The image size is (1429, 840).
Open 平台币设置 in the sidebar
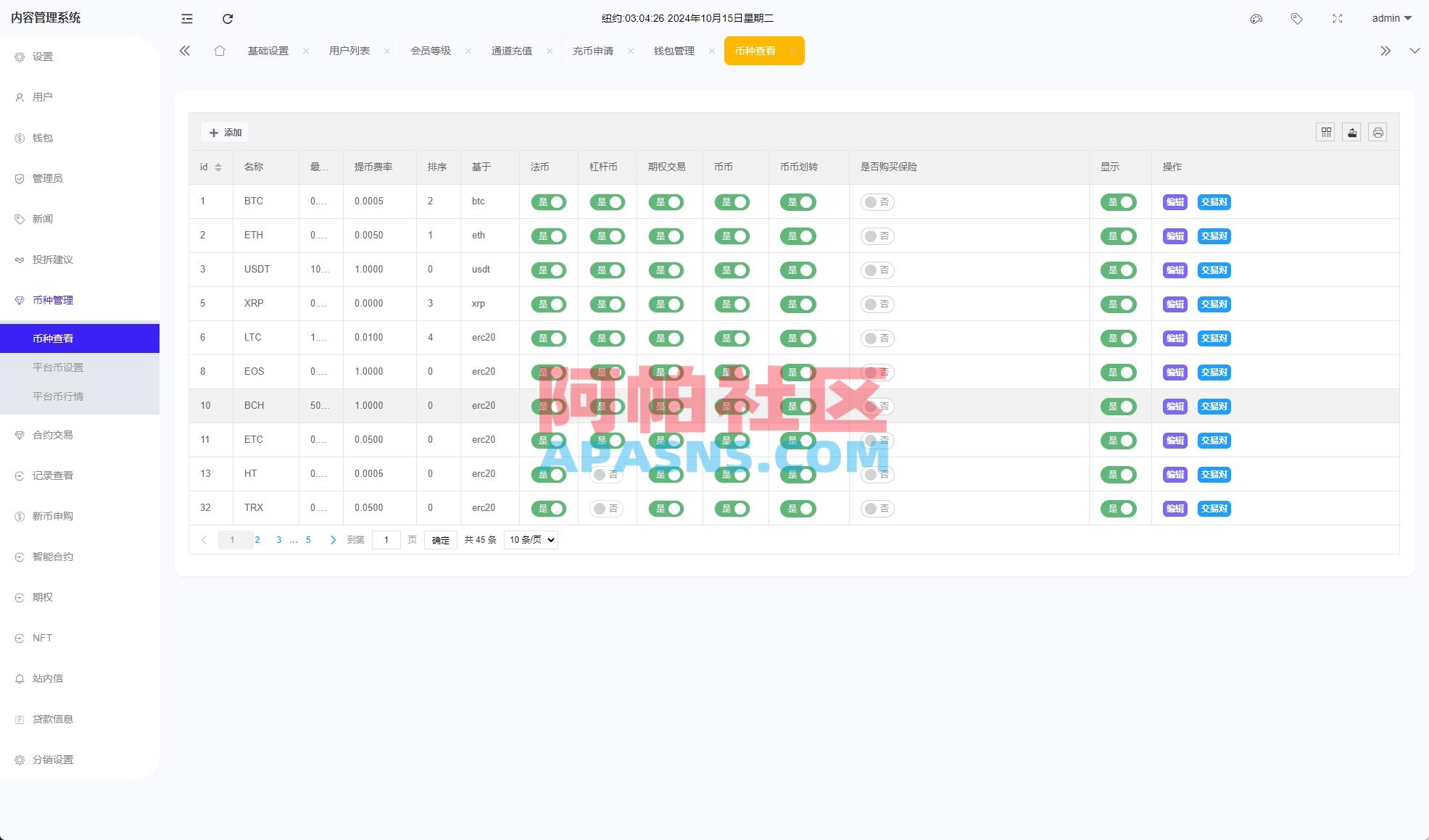[58, 367]
